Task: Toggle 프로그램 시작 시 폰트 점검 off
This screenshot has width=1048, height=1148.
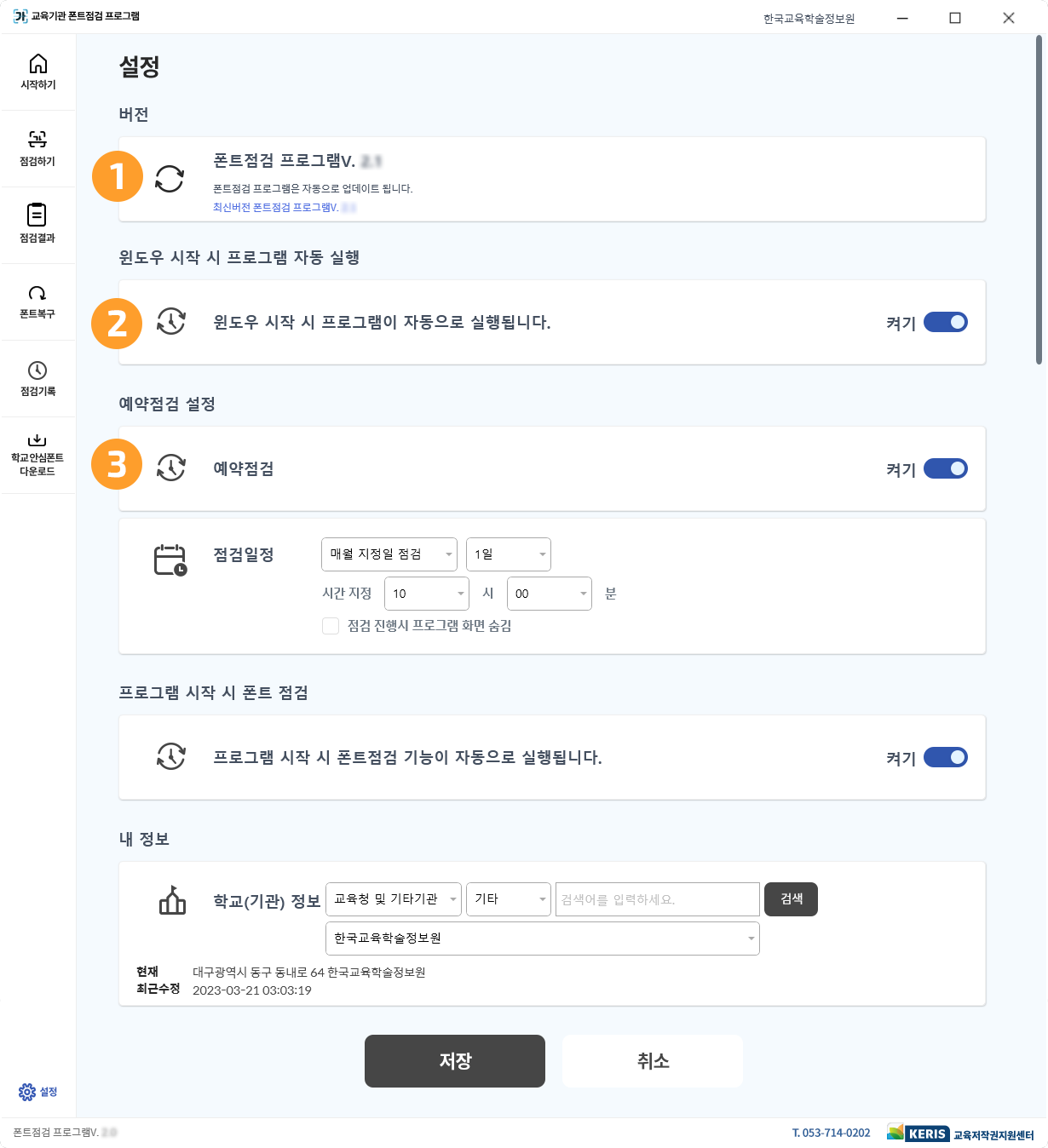Action: coord(946,757)
